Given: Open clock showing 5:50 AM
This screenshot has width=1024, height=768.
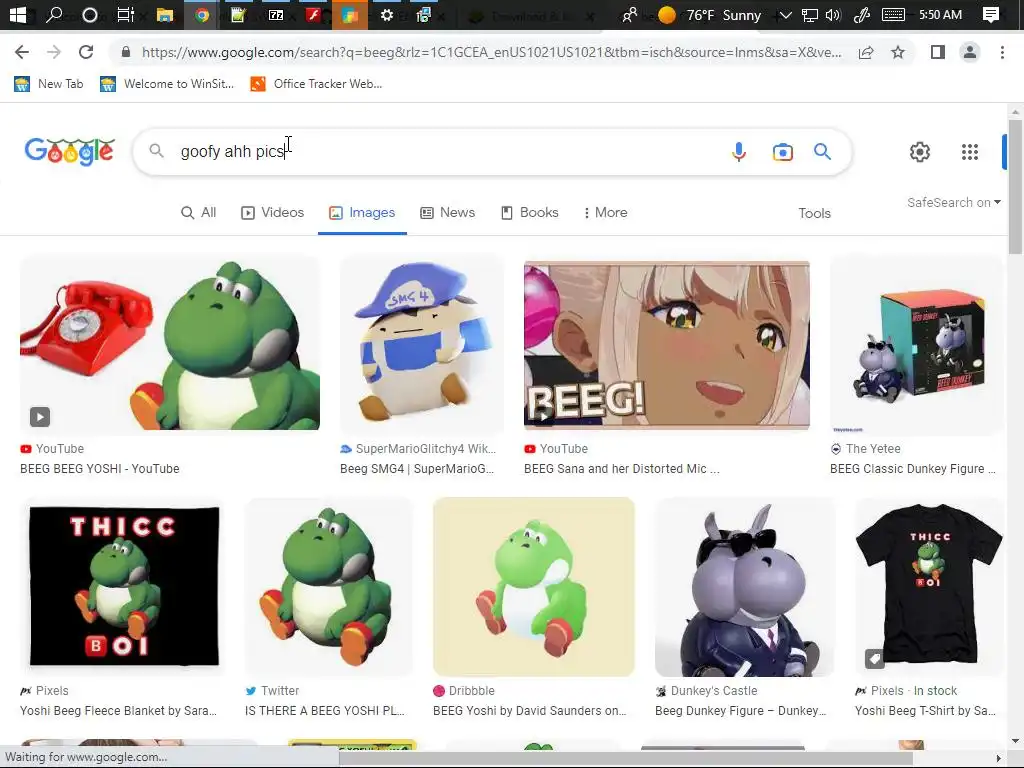Looking at the screenshot, I should (x=940, y=14).
